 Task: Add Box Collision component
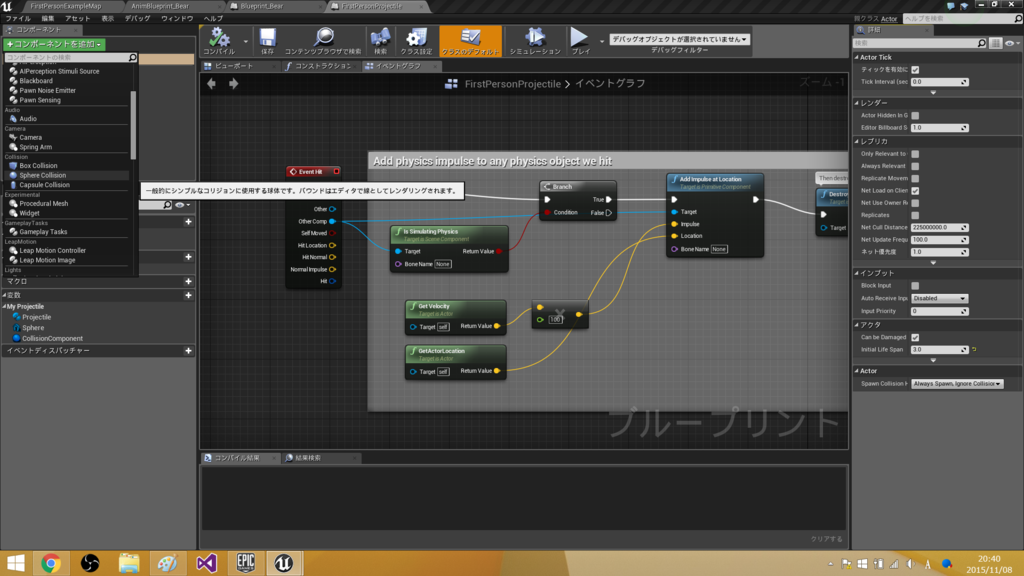pyautogui.click(x=38, y=166)
